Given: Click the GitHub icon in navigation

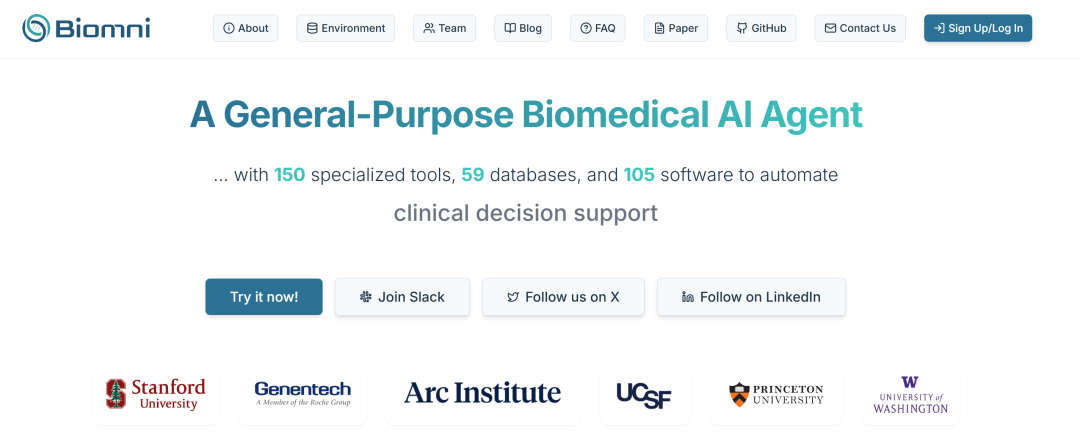Looking at the screenshot, I should (x=743, y=28).
